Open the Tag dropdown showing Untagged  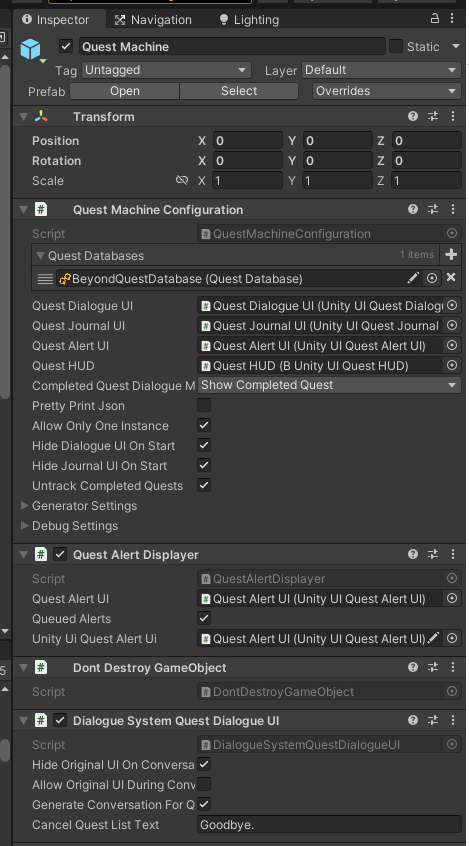(x=166, y=70)
